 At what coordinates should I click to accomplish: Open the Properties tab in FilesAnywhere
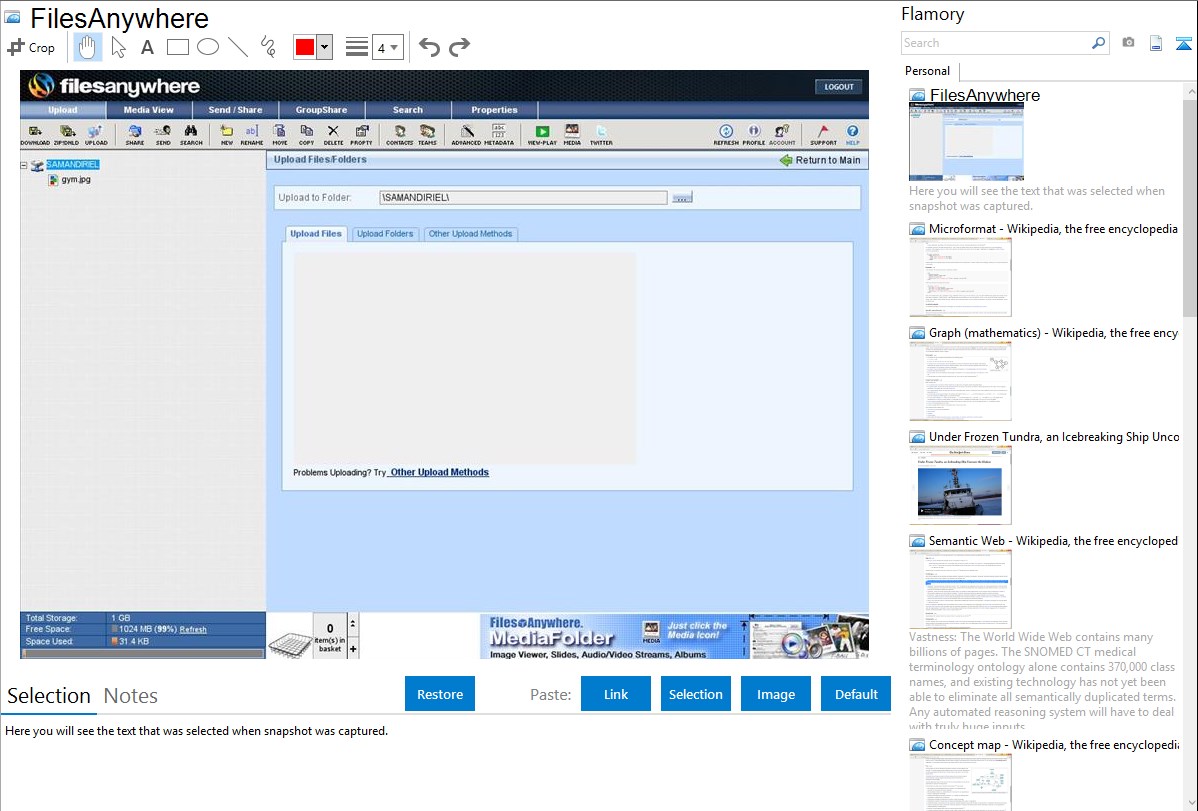pos(494,110)
